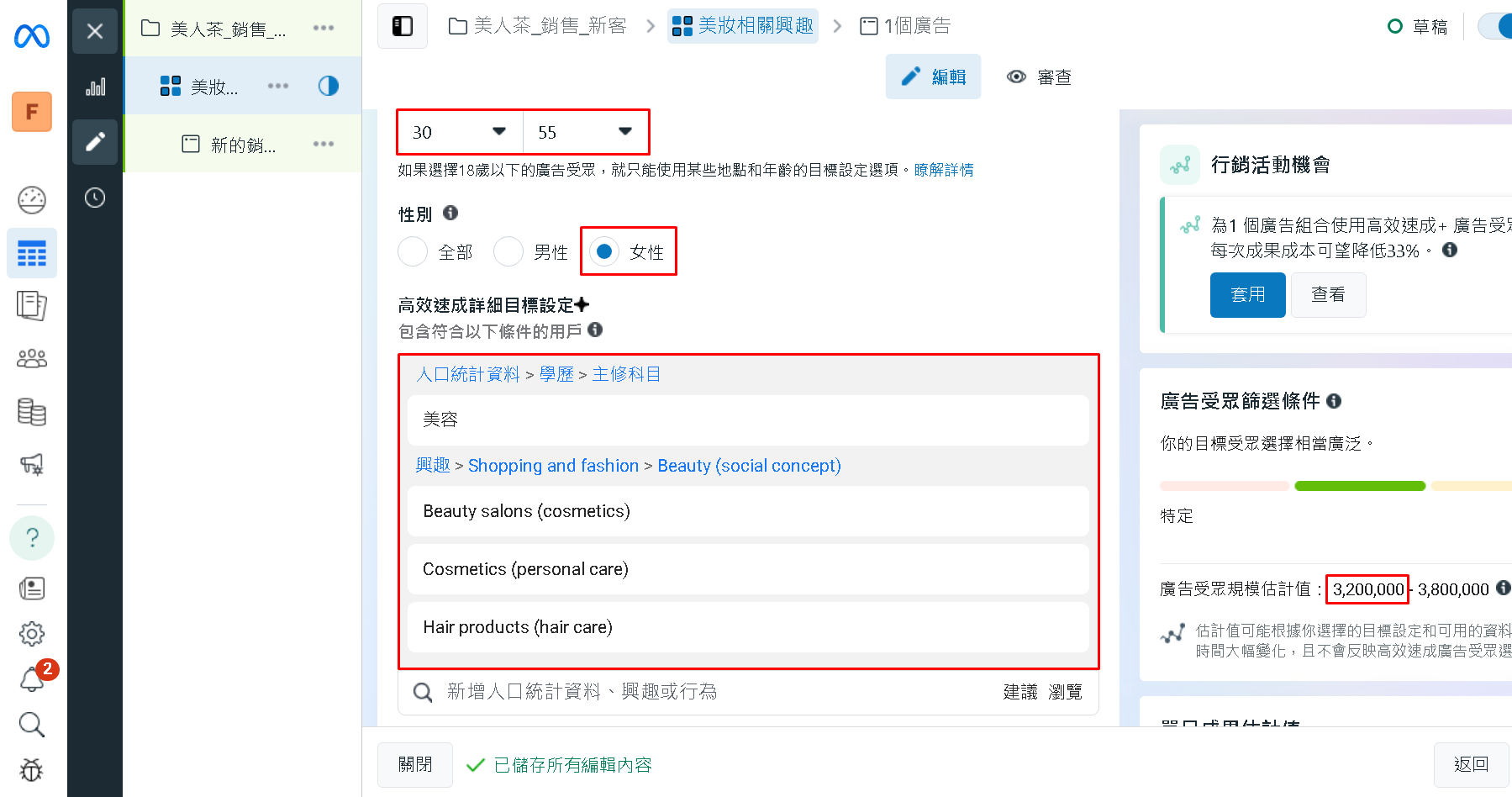The height and width of the screenshot is (797, 1512).
Task: Select the pencil edit icon in sidebar
Action: (x=95, y=142)
